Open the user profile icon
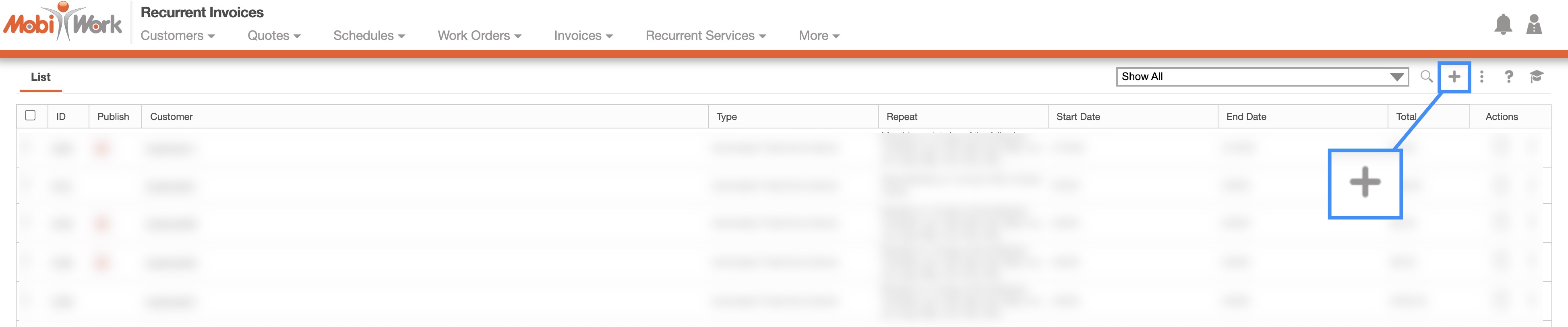Viewport: 1568px width, 327px height. coord(1533,24)
